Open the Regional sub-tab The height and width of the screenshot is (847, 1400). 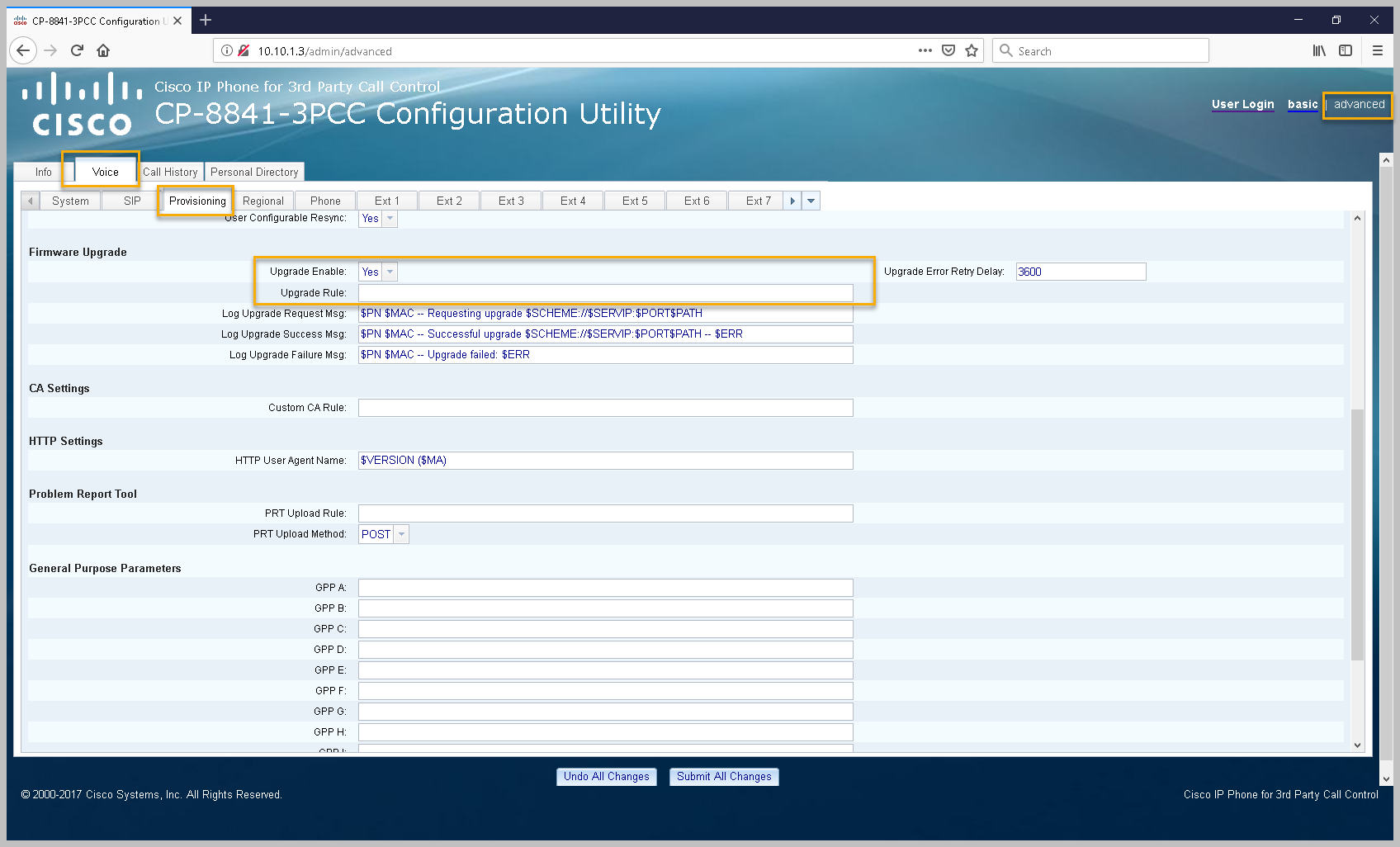(263, 201)
